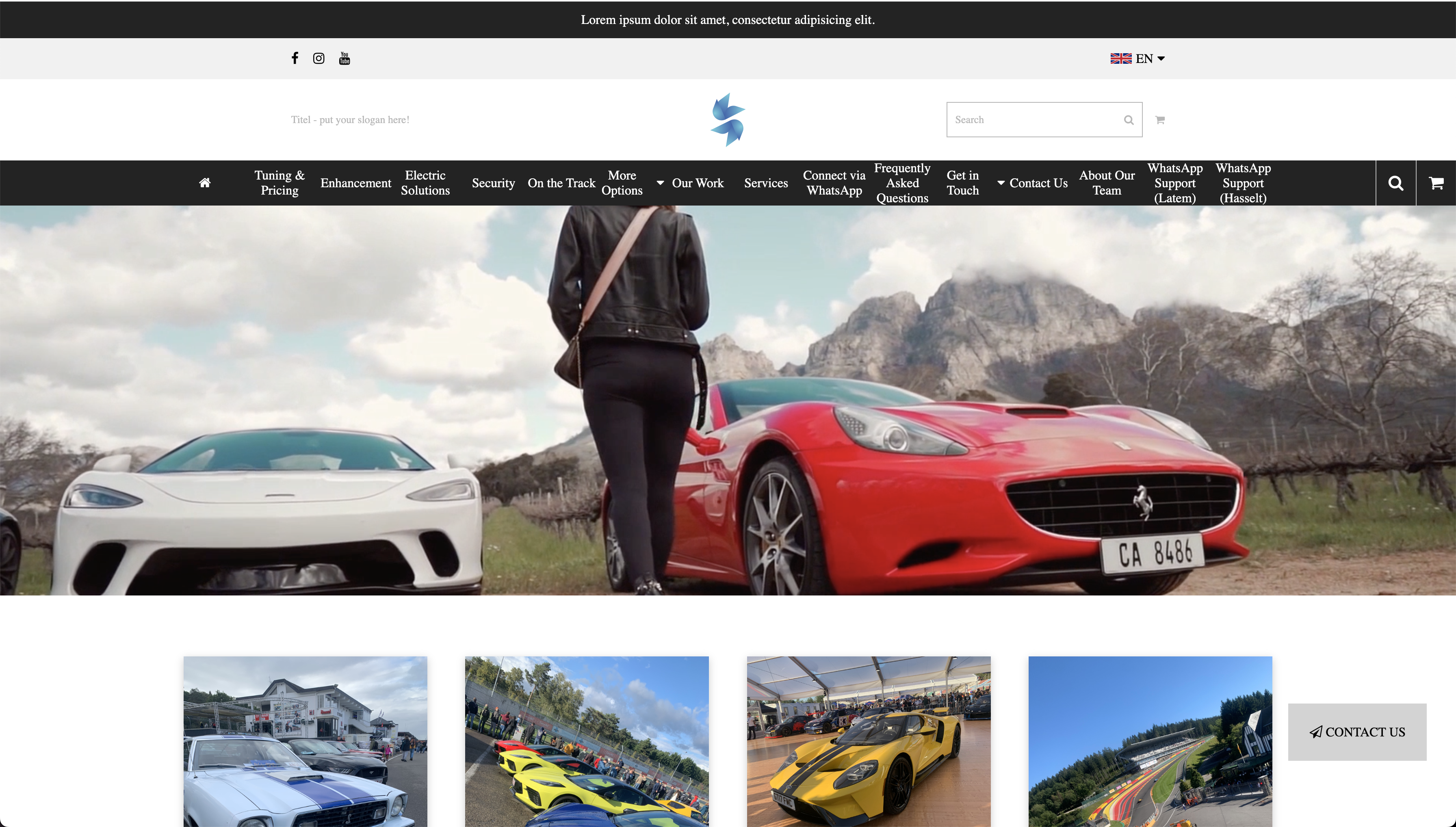Expand the EN language dropdown
The height and width of the screenshot is (827, 1456).
(1138, 58)
